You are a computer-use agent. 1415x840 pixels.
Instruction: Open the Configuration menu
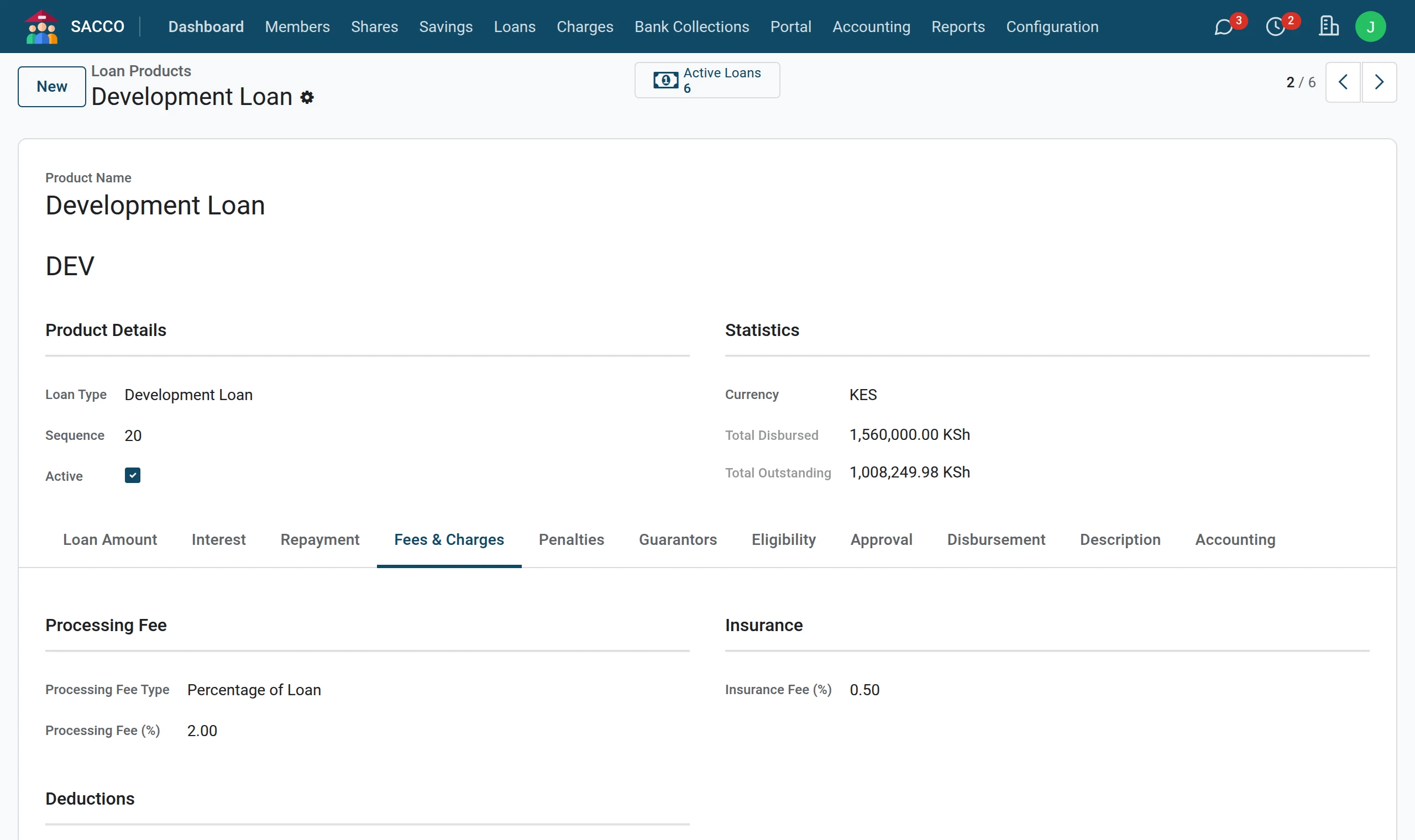point(1052,27)
